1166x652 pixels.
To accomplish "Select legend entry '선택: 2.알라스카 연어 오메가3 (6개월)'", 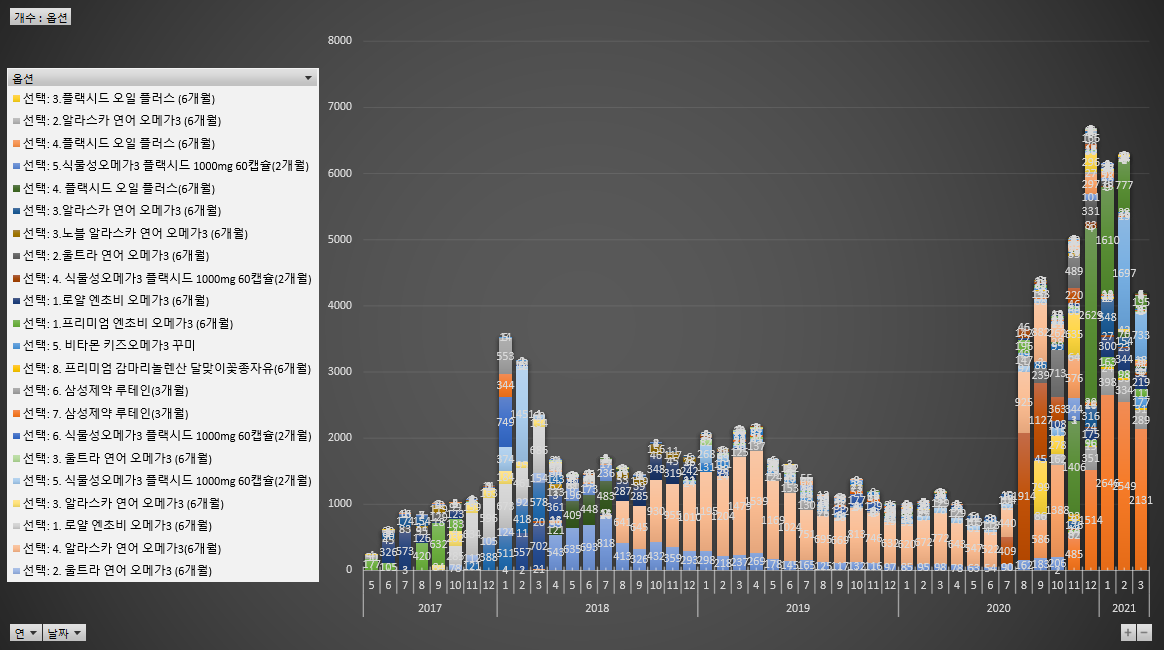I will click(x=122, y=120).
